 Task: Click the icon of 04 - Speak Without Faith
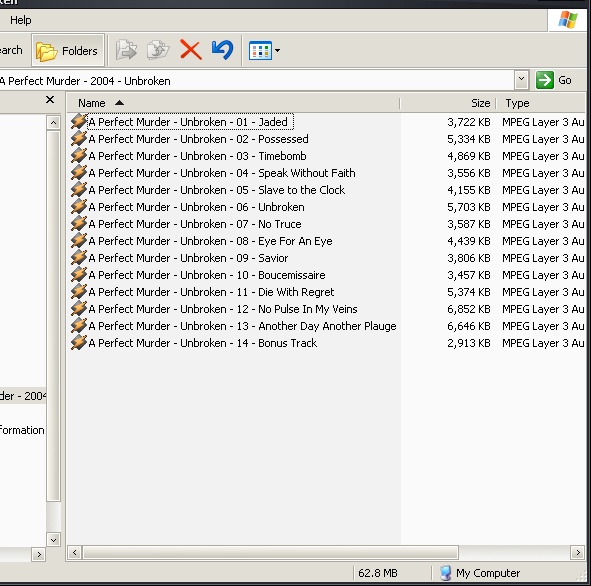(79, 173)
